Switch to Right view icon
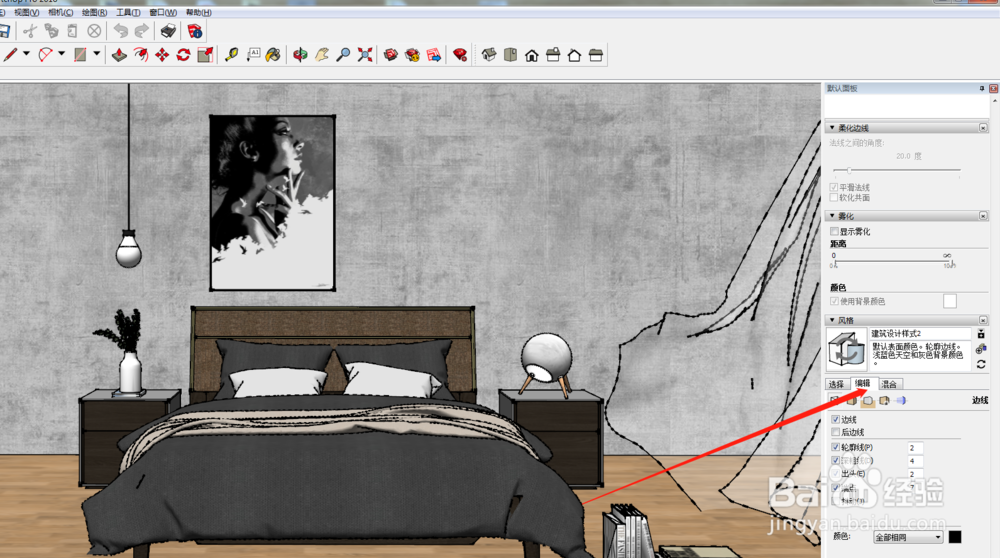Image resolution: width=1000 pixels, height=558 pixels. [x=553, y=55]
